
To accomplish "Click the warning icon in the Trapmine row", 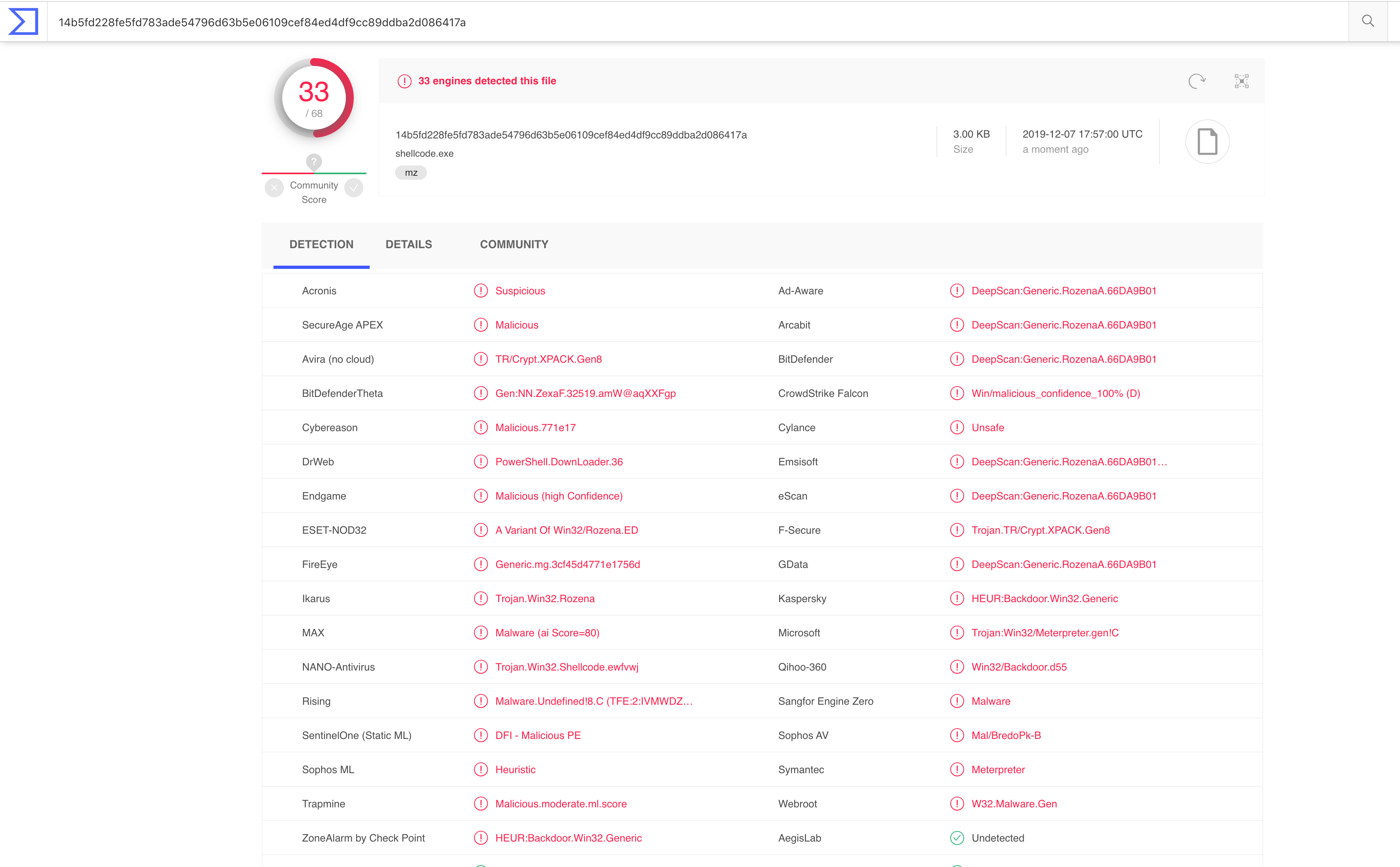I will pos(481,804).
